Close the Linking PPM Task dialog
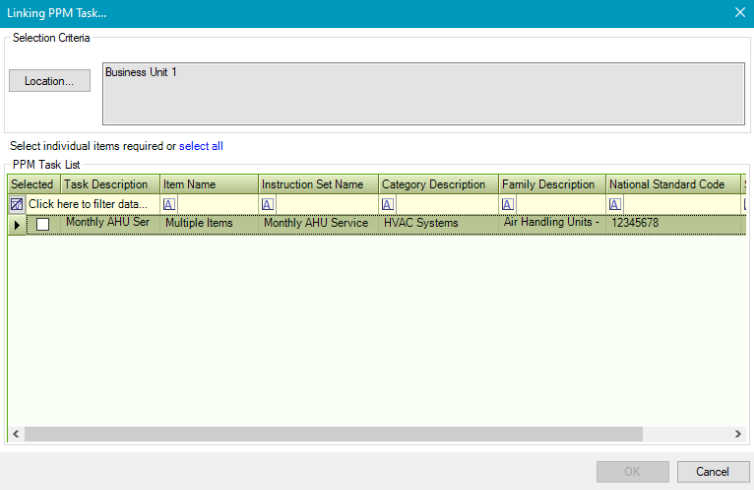Viewport: 754px width, 490px height. pos(740,12)
